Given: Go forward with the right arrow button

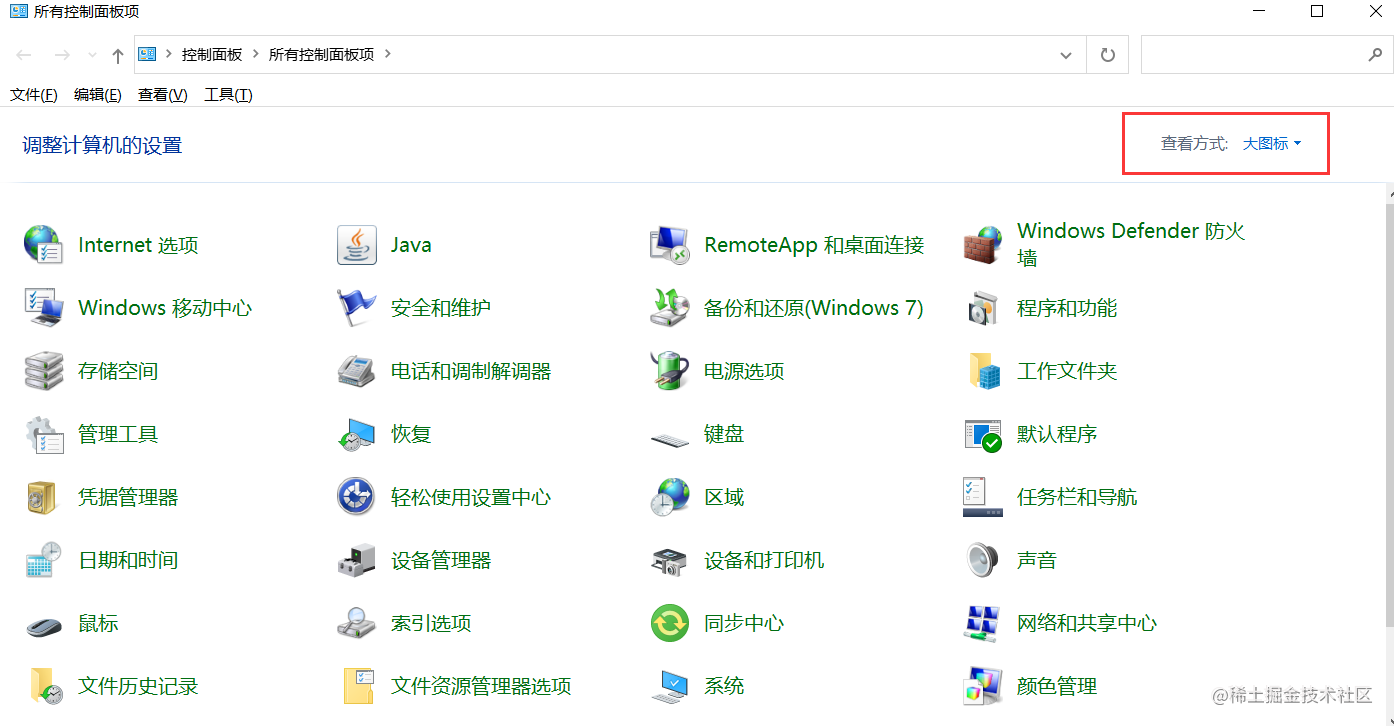Looking at the screenshot, I should (x=61, y=55).
